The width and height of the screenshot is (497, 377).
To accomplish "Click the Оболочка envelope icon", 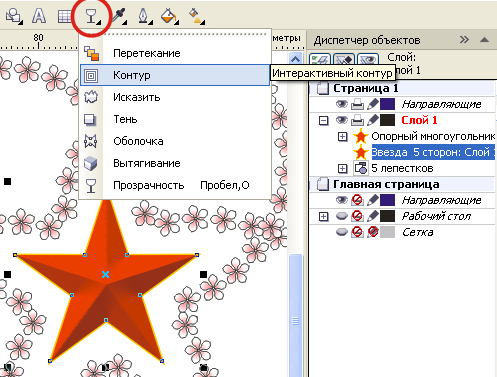I will click(x=91, y=141).
